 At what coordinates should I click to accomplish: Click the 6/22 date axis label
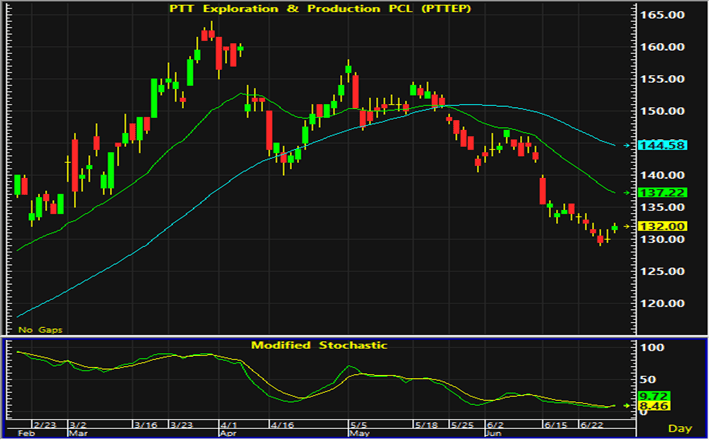592,425
